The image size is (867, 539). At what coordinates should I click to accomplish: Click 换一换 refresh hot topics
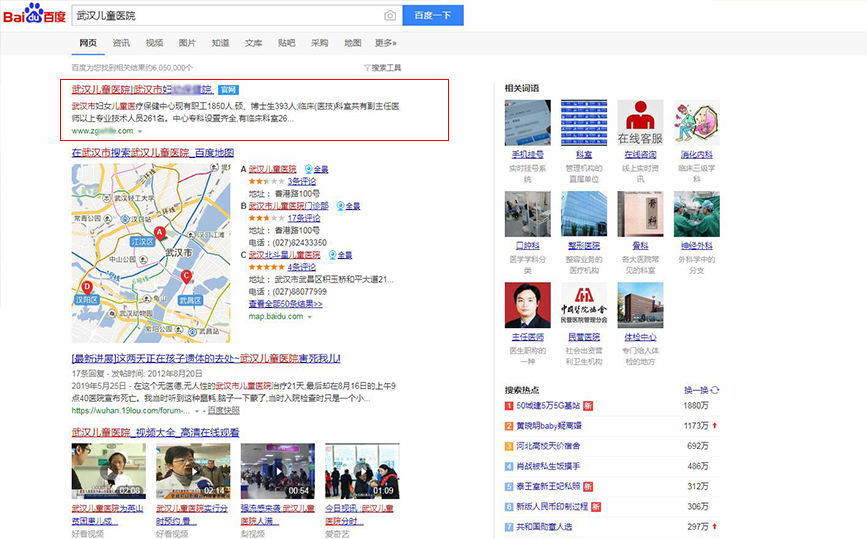tap(702, 390)
